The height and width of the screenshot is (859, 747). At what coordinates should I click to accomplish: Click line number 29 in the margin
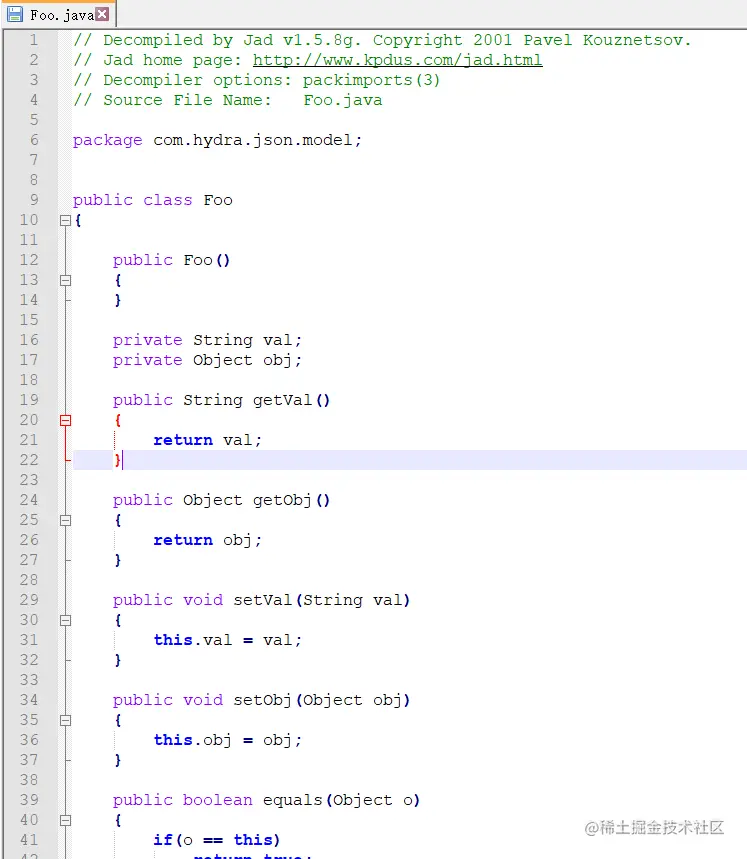(29, 600)
